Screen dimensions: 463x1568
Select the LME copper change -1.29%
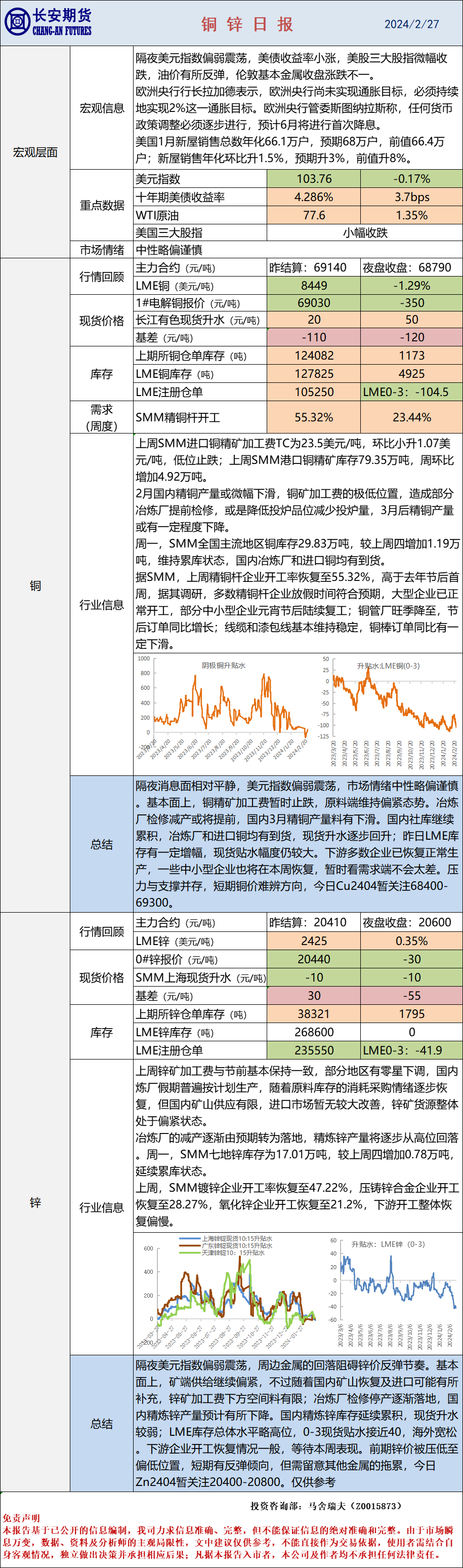(x=411, y=286)
